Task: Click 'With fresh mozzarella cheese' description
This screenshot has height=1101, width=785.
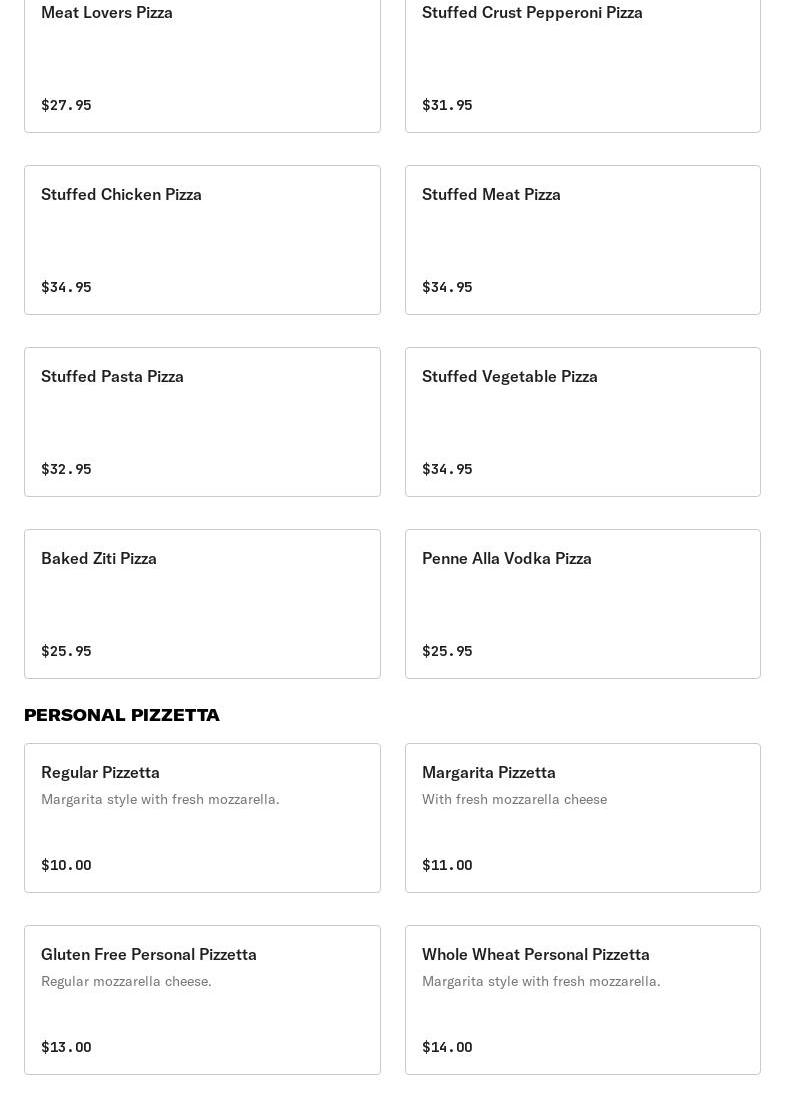Action: tap(514, 799)
